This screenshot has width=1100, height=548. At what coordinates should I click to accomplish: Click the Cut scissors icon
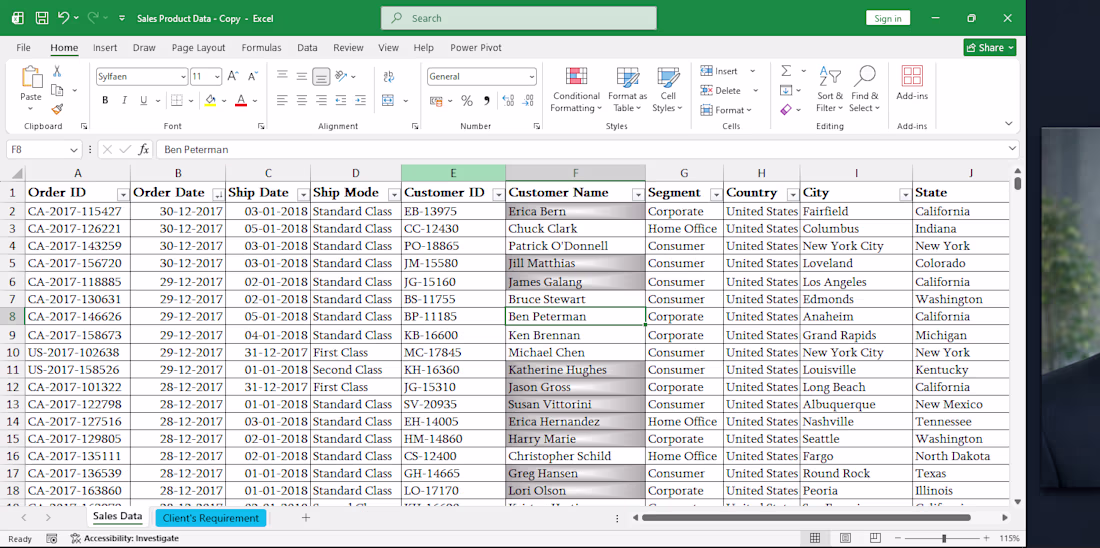(57, 72)
